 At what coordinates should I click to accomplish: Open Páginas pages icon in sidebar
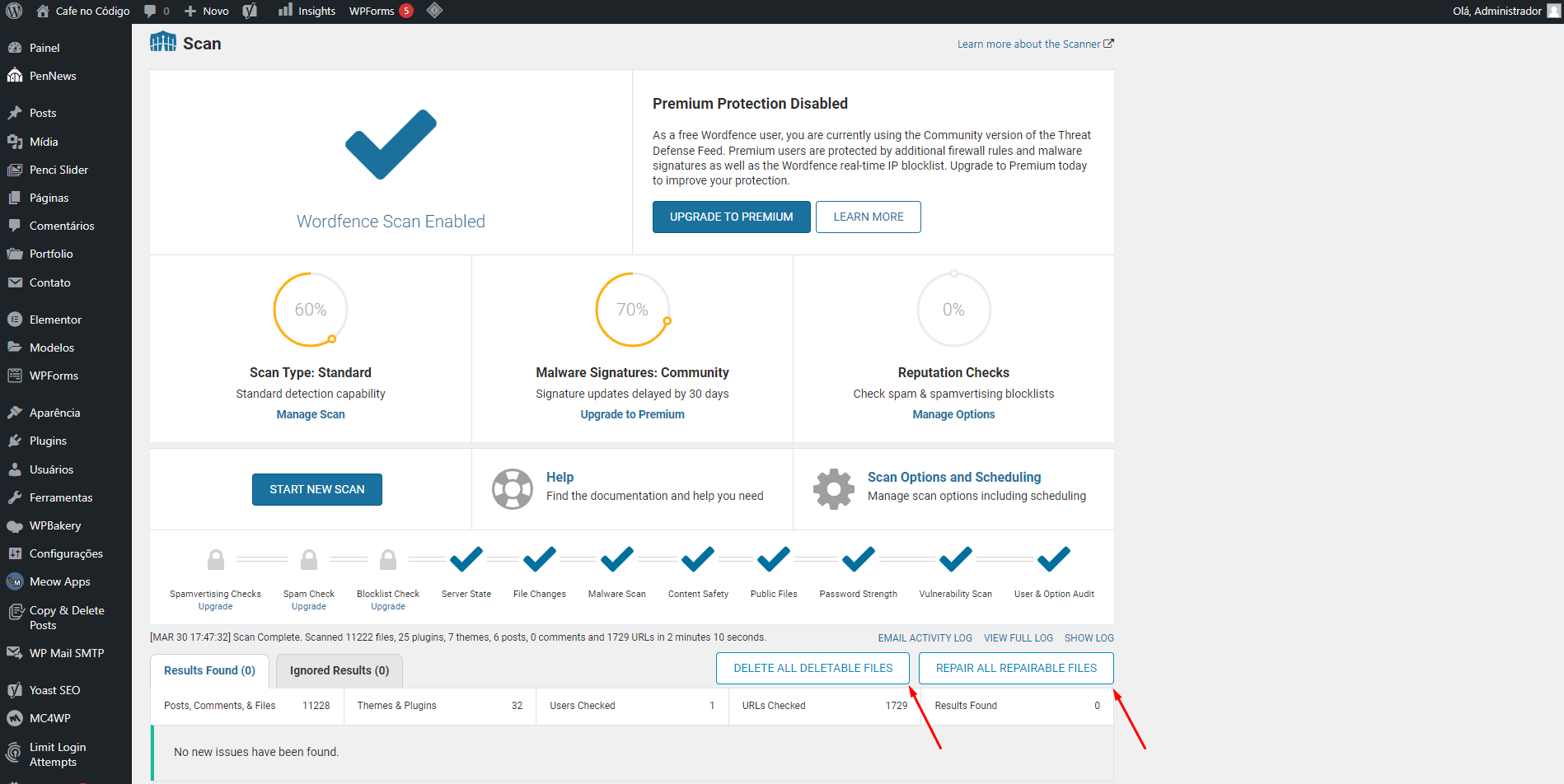[x=15, y=198]
